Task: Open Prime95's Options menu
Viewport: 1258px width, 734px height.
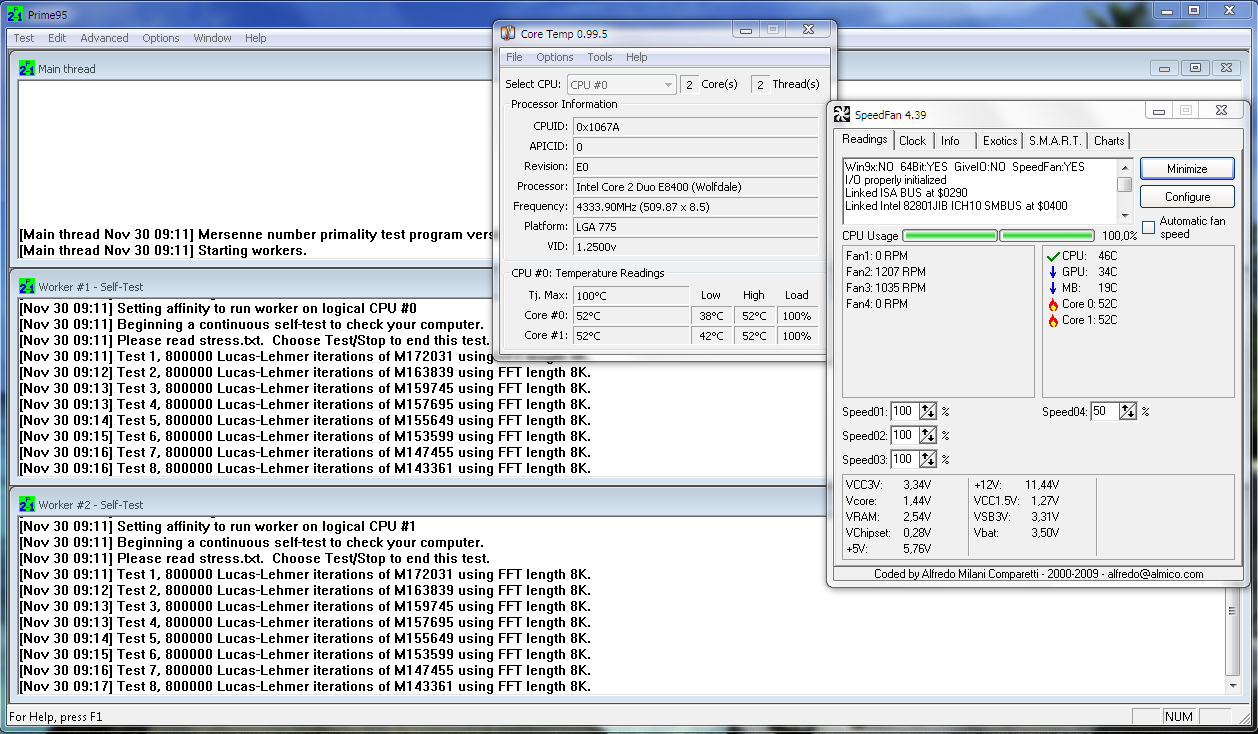Action: pos(161,38)
